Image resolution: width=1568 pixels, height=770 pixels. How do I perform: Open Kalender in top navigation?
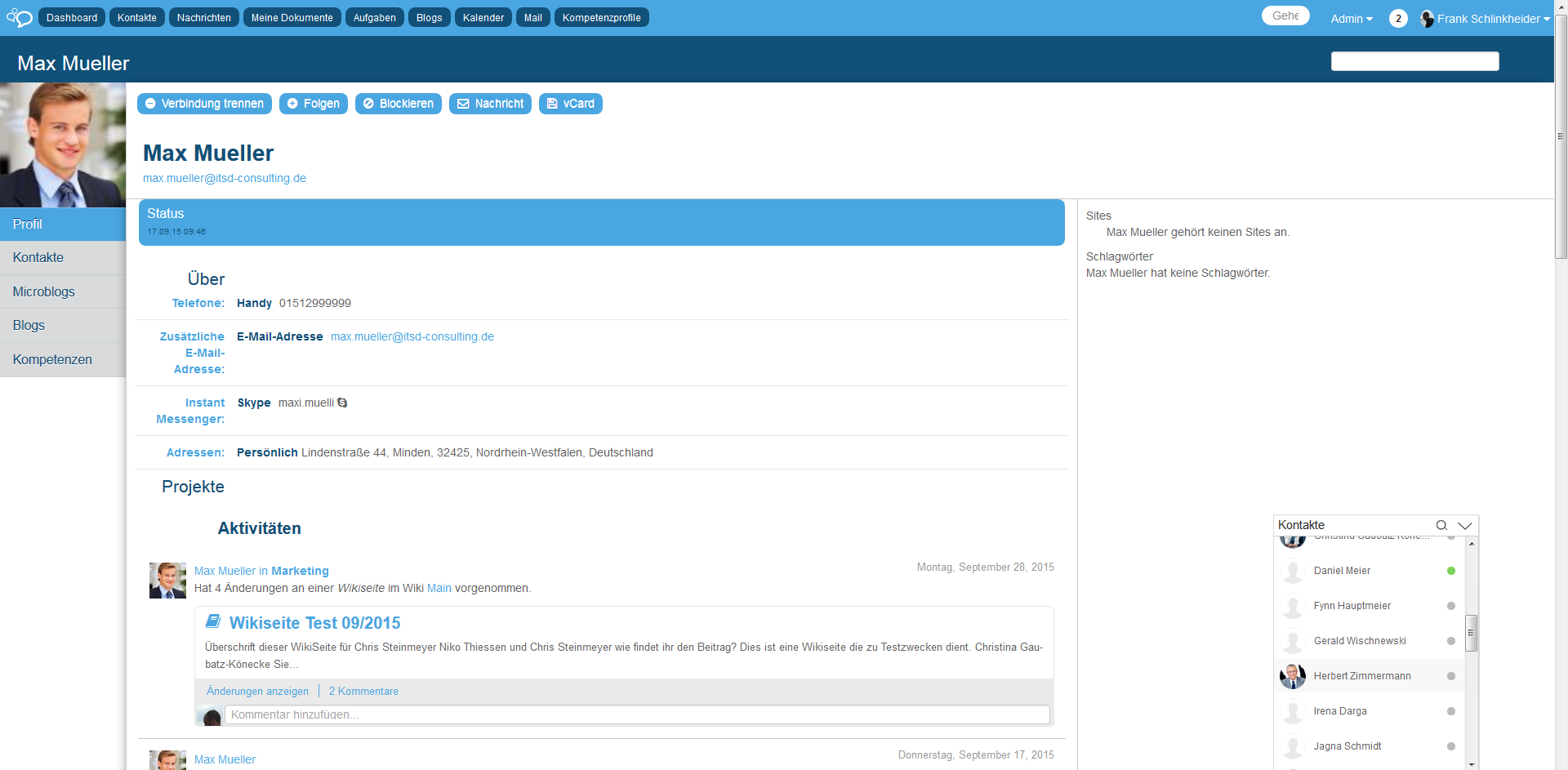click(x=483, y=18)
